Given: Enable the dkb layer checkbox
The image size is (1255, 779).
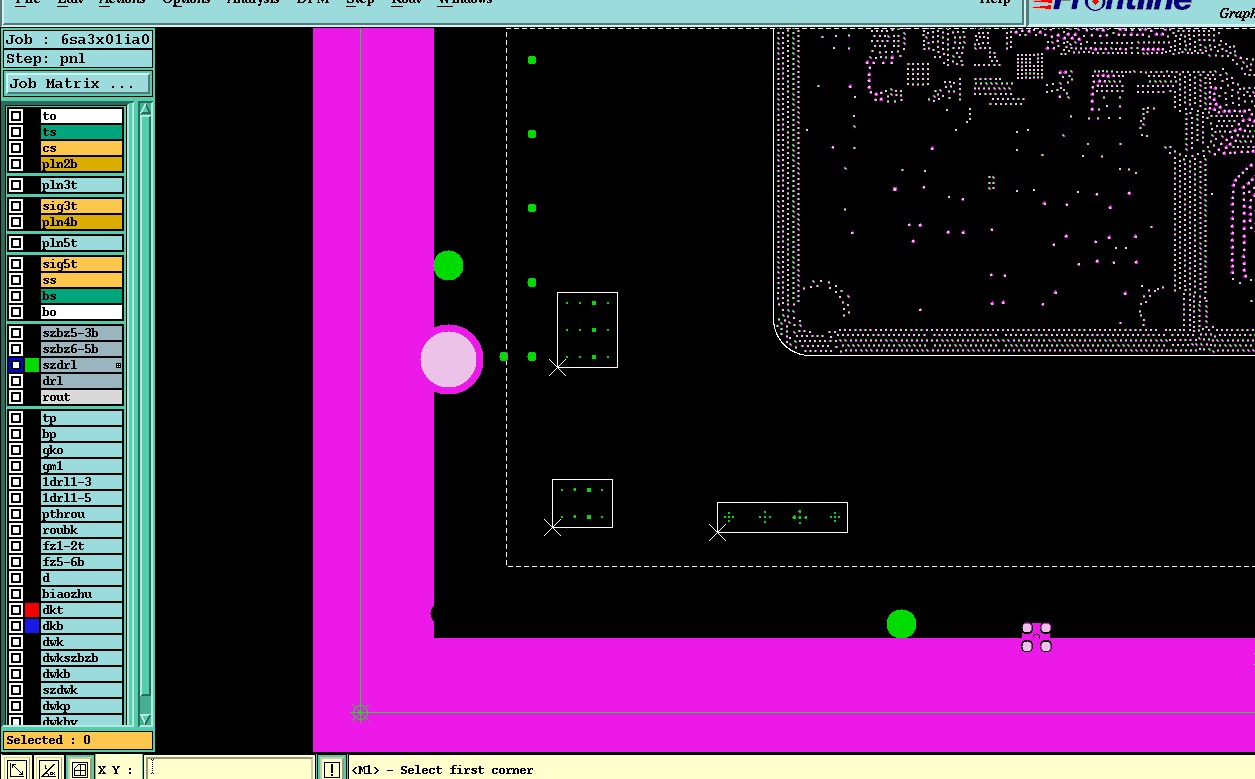Looking at the screenshot, I should 16,626.
